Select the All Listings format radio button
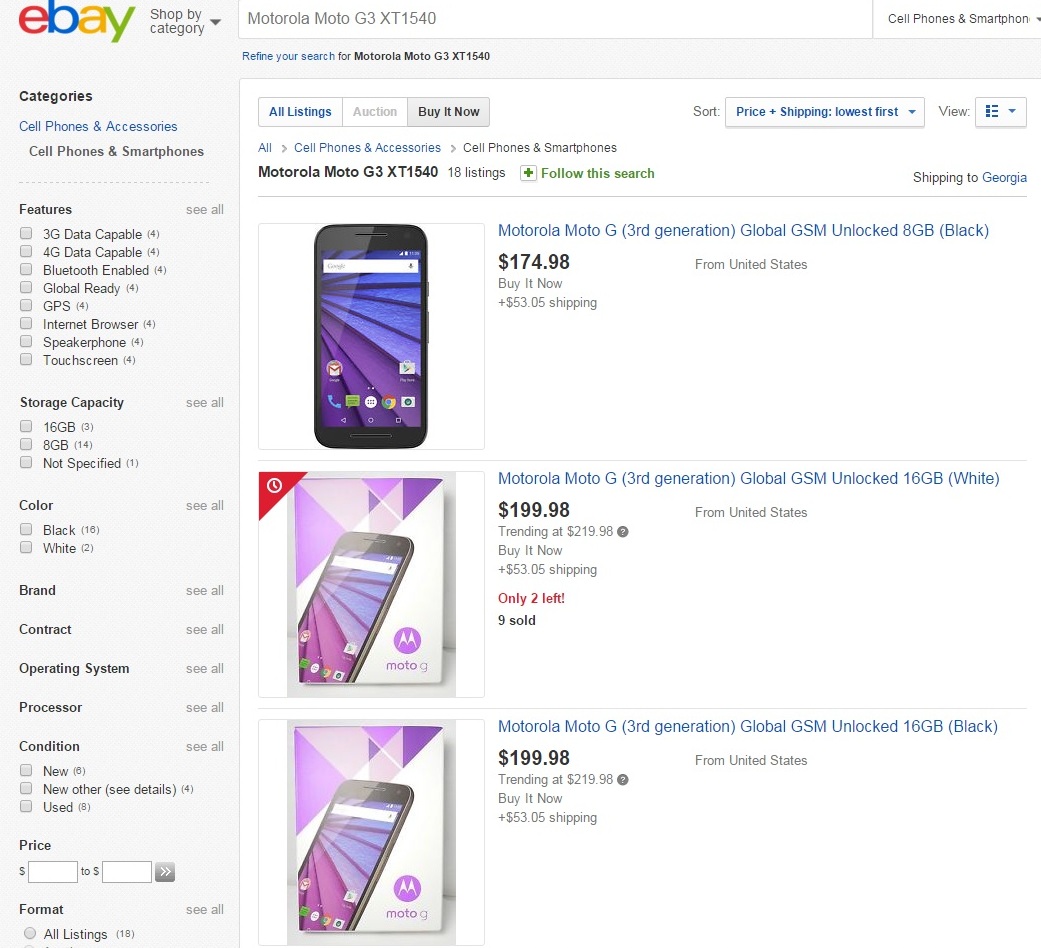1041x948 pixels. [x=30, y=934]
